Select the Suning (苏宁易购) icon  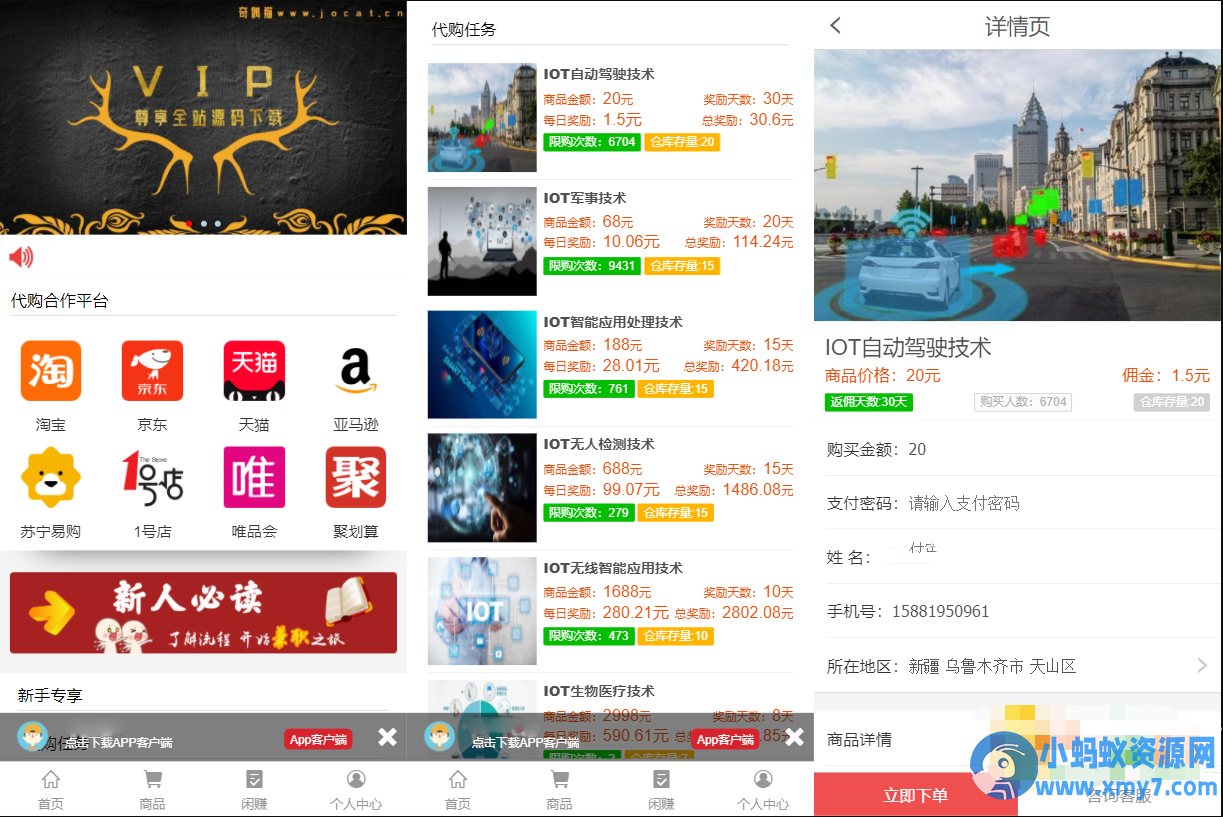coord(51,477)
